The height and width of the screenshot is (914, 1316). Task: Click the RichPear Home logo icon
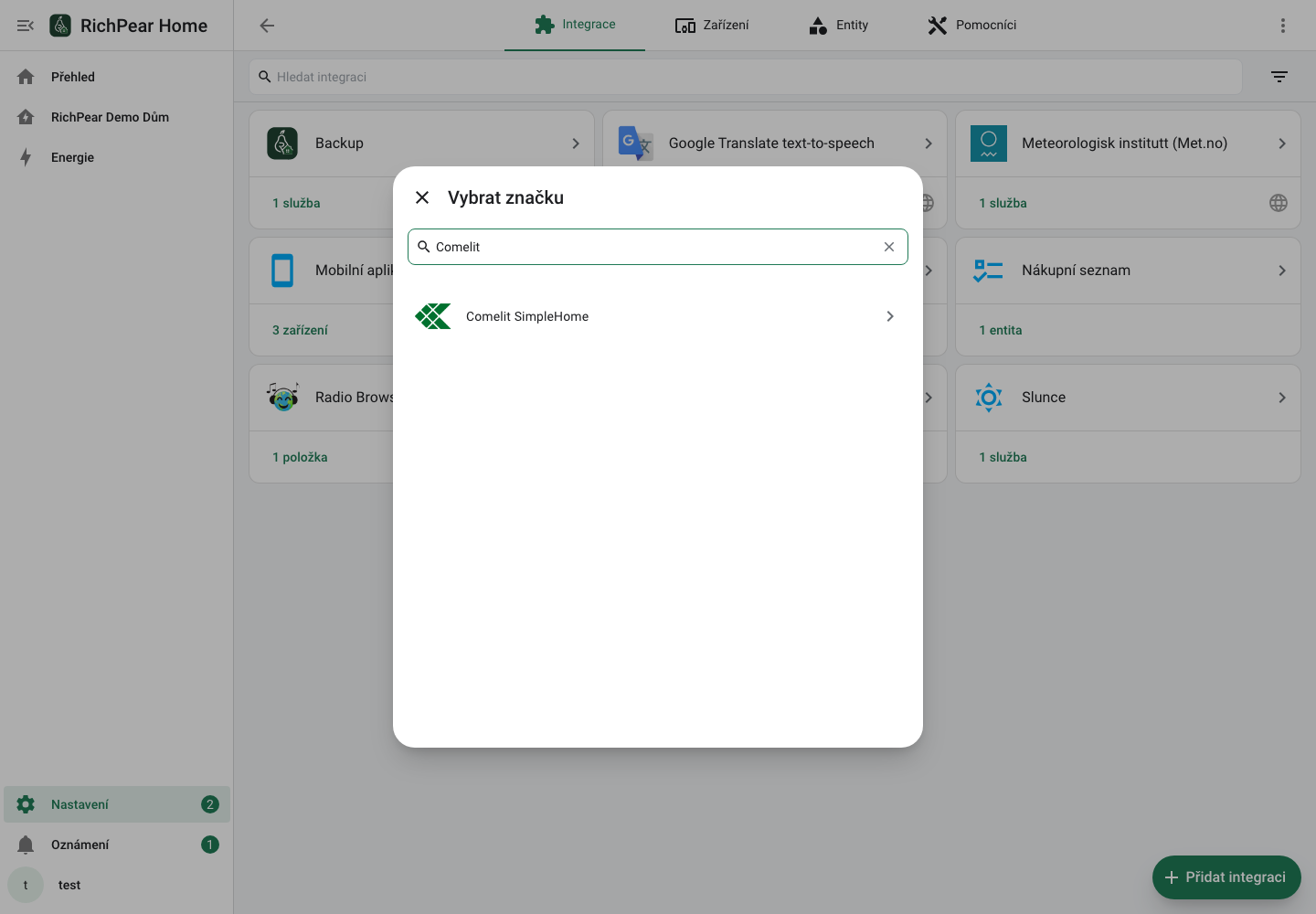(x=60, y=26)
